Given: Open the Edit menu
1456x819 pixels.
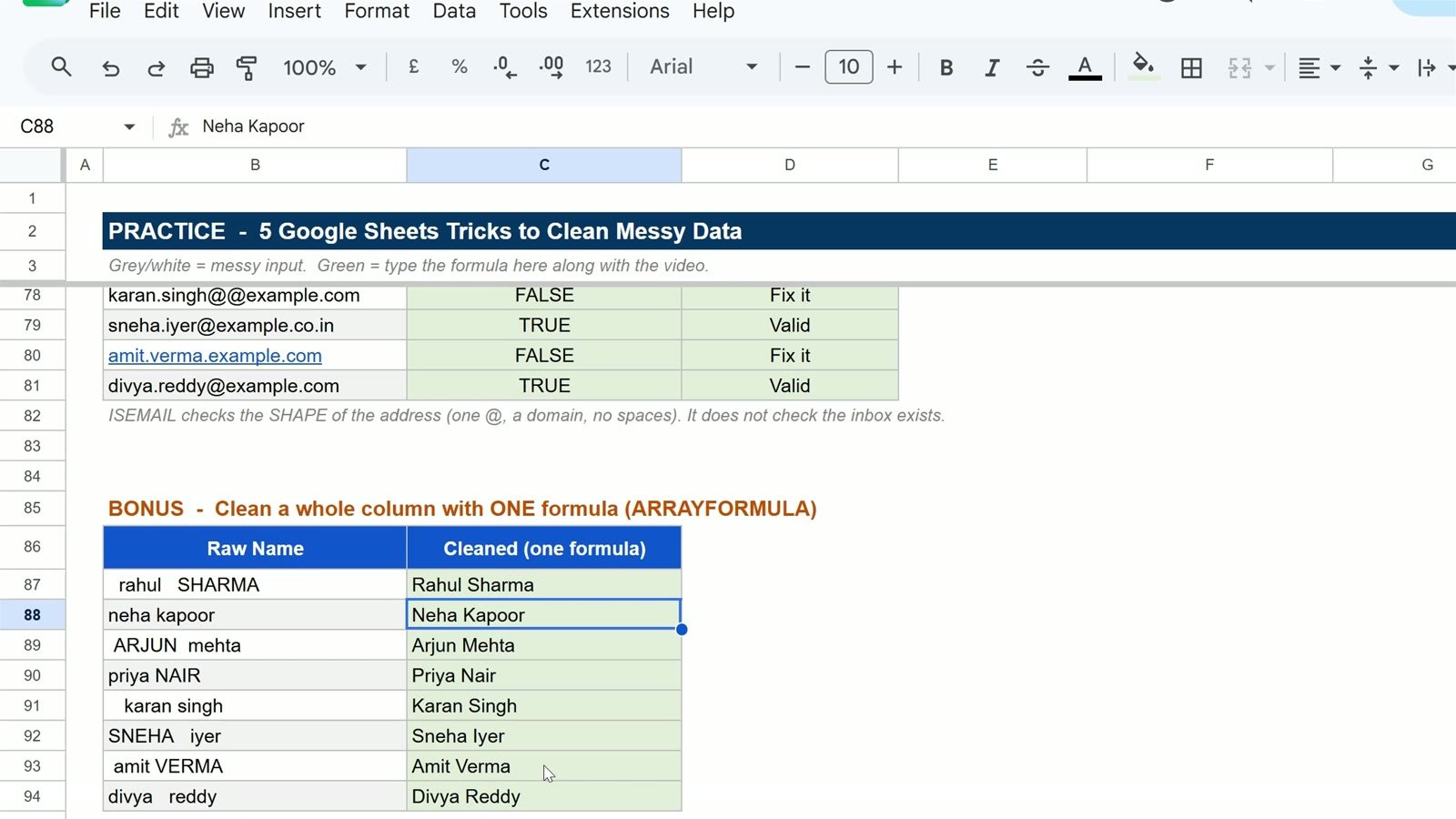Looking at the screenshot, I should coord(161,11).
